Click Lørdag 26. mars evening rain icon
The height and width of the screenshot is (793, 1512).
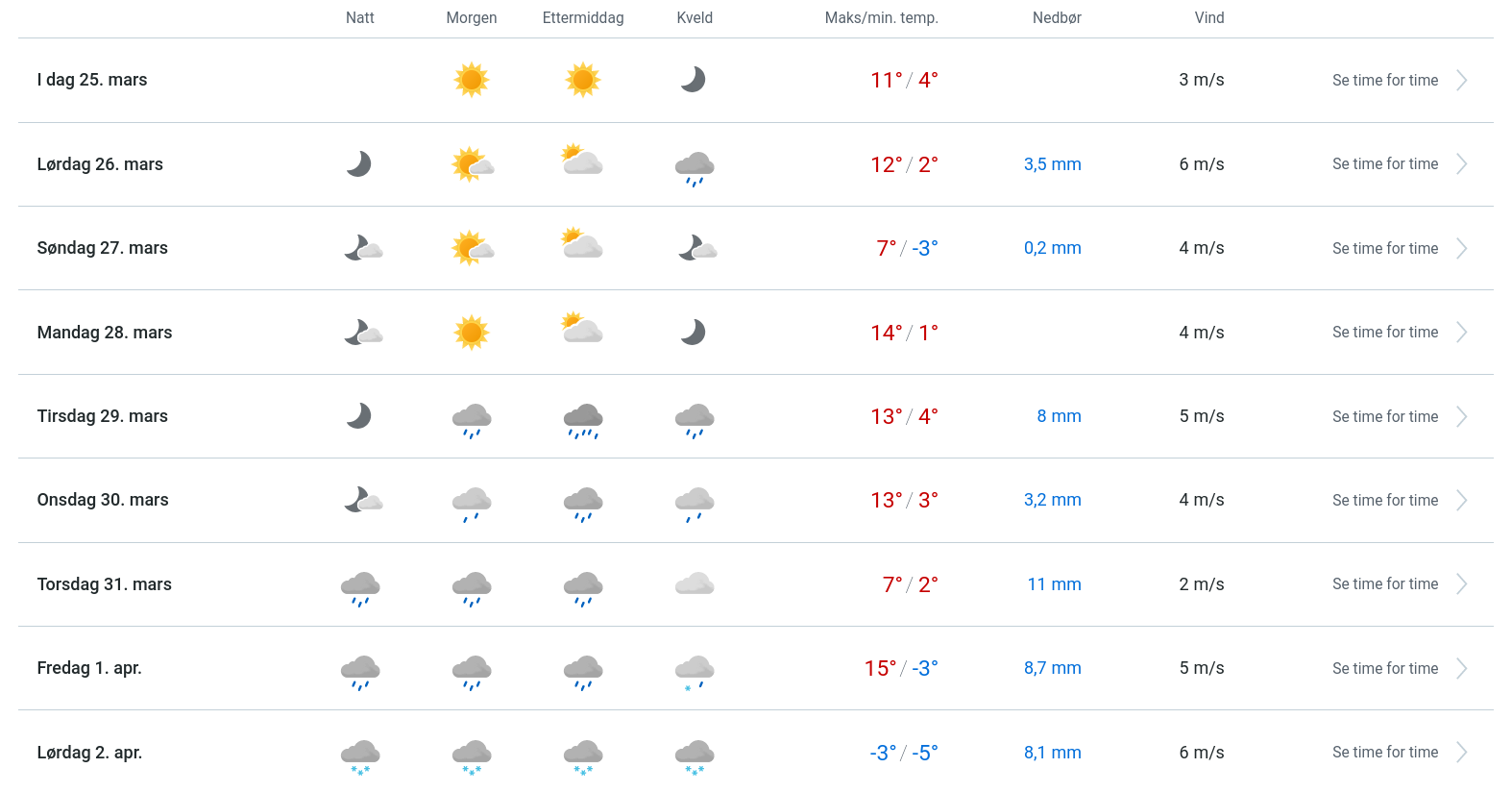695,167
